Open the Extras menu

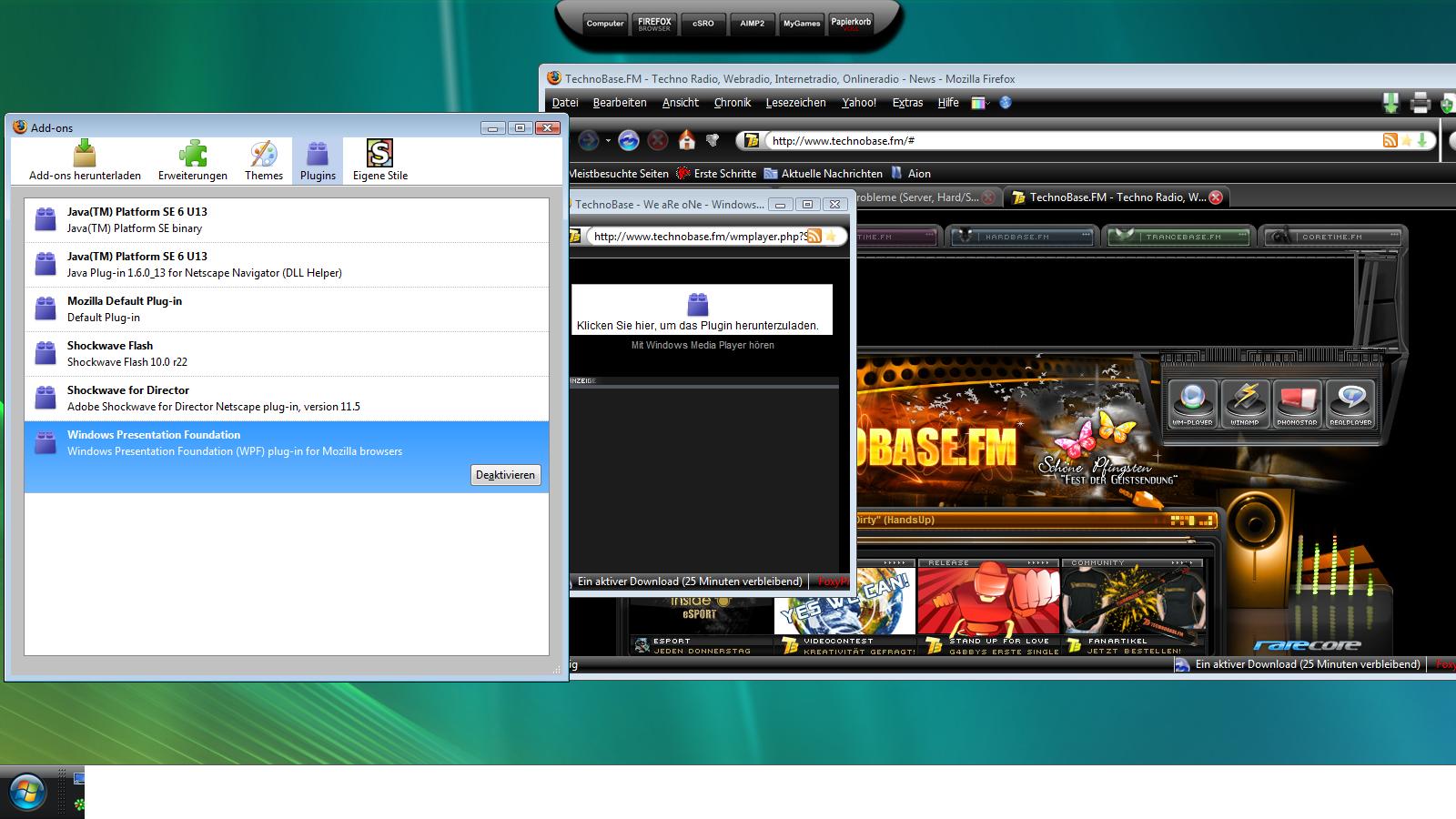pyautogui.click(x=907, y=103)
